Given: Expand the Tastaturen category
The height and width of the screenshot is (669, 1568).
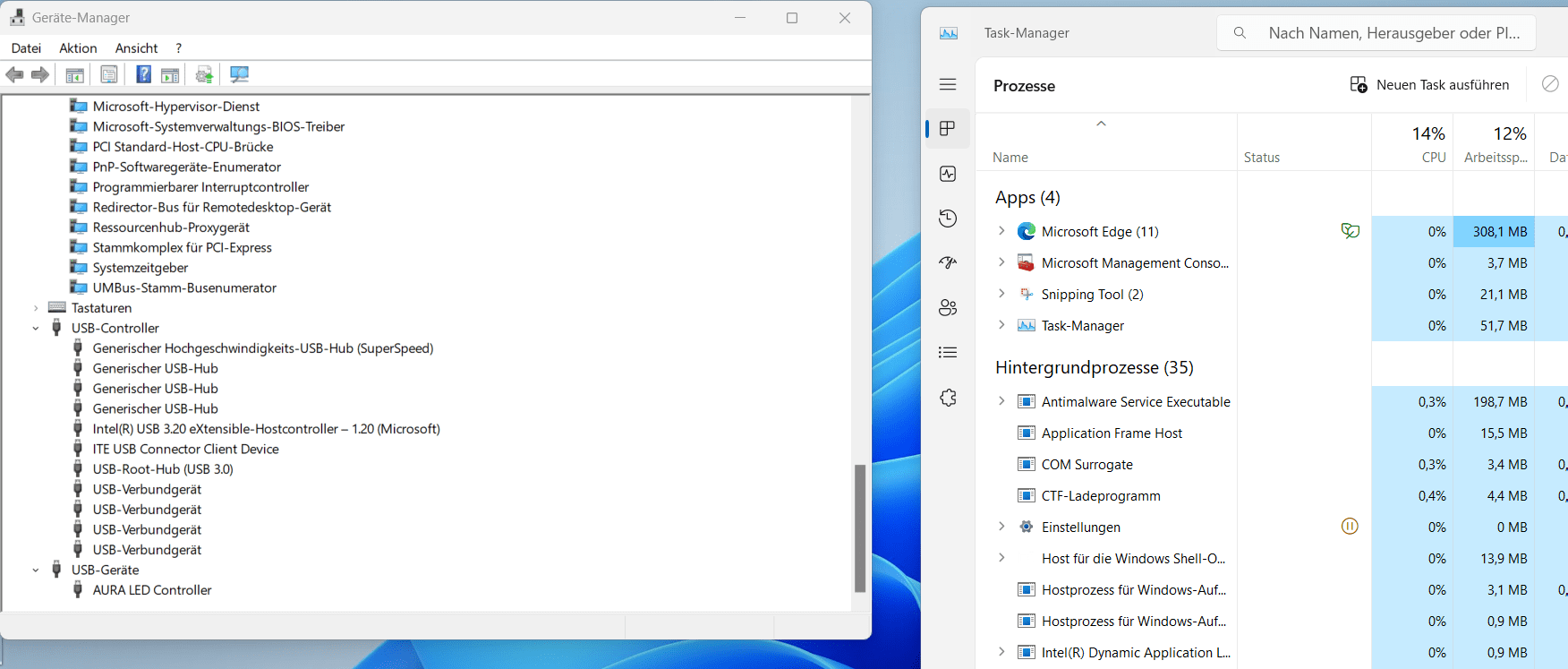Looking at the screenshot, I should (x=36, y=308).
